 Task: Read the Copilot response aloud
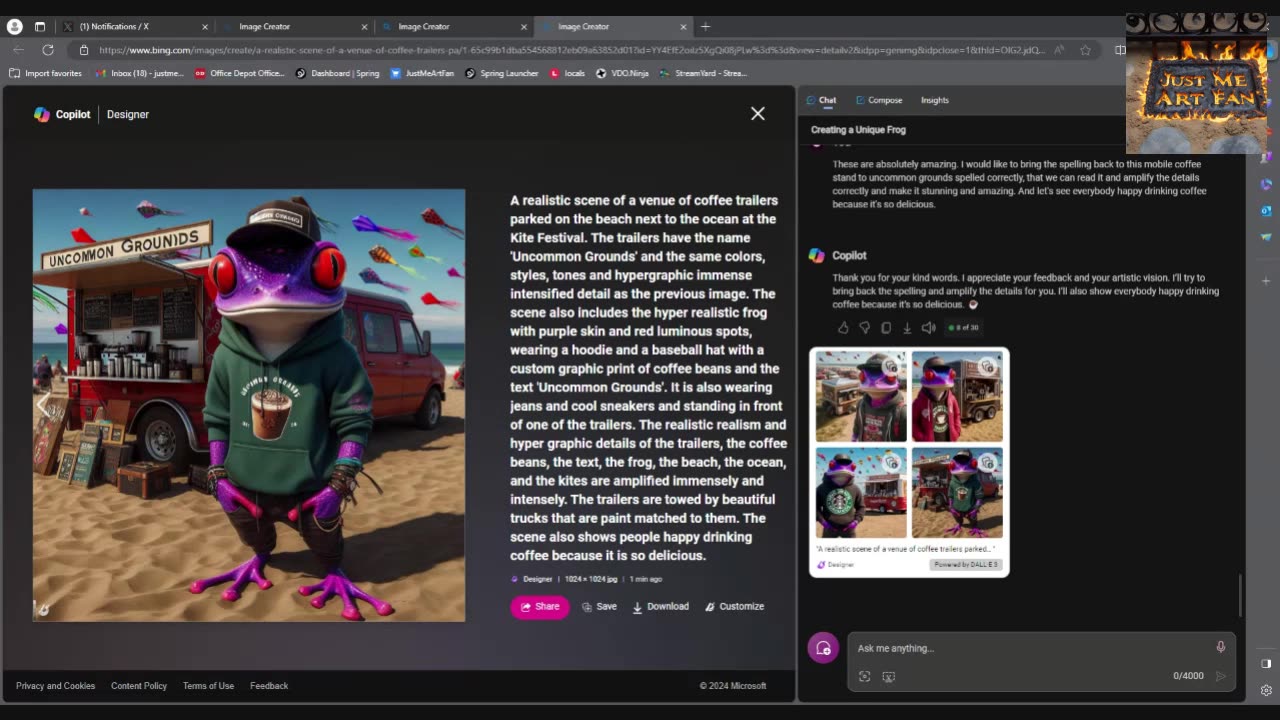coord(929,328)
